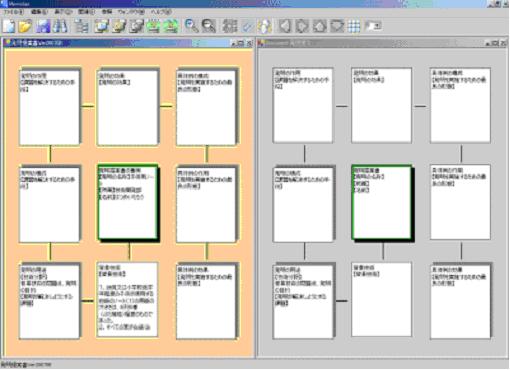Select the gray tiled thumbnails toolbar icon
510x370 pixels.
(x=230, y=26)
